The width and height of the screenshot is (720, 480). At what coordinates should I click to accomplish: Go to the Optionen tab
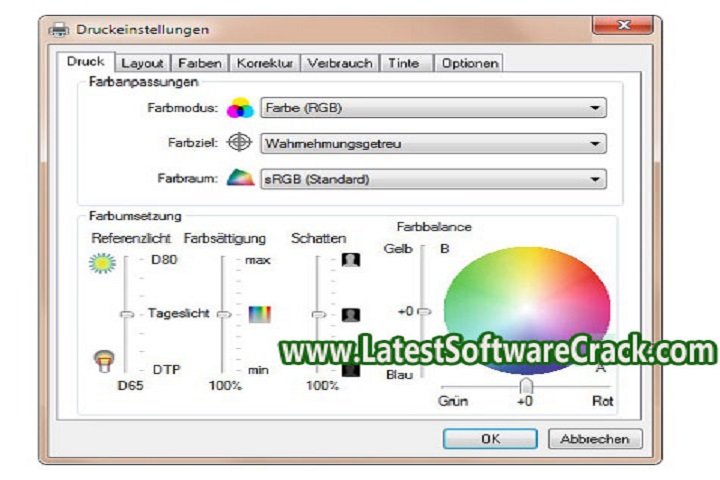(469, 63)
